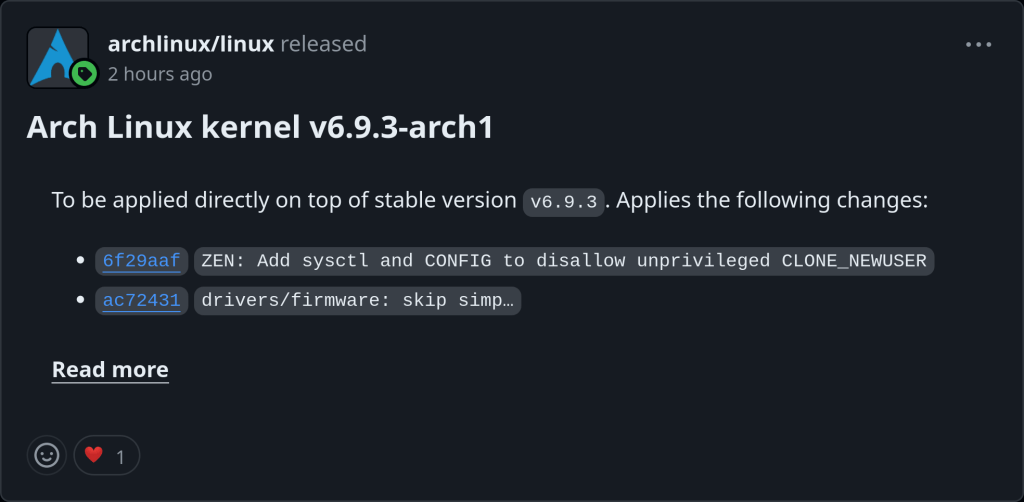Click the "2 hours ago" timestamp
Viewport: 1024px width, 502px height.
(160, 74)
